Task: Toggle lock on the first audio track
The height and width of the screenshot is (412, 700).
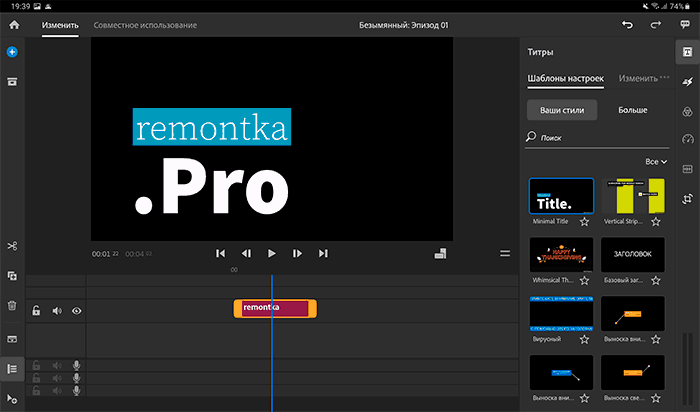Action: click(x=36, y=366)
